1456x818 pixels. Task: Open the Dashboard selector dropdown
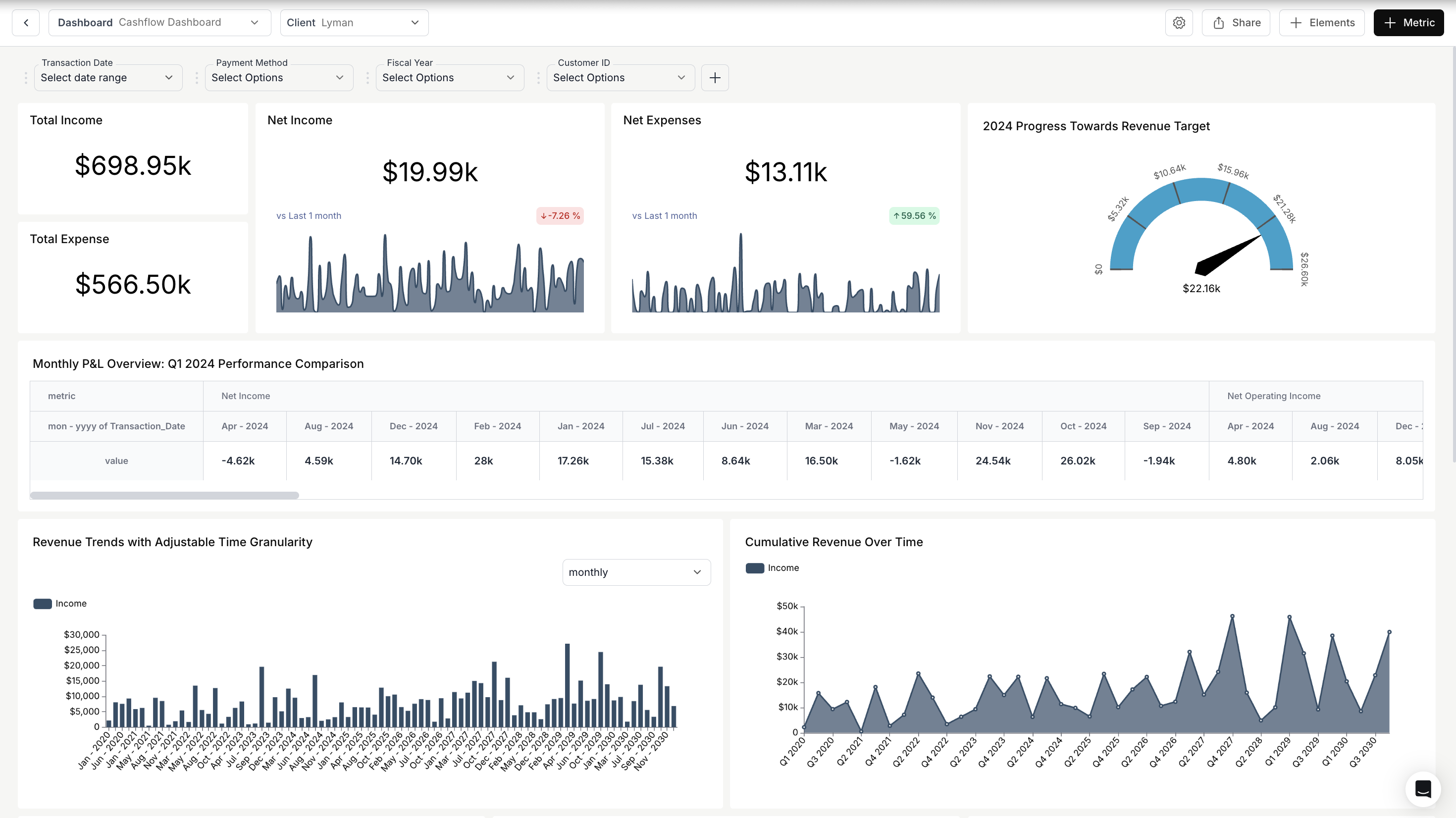(x=159, y=23)
